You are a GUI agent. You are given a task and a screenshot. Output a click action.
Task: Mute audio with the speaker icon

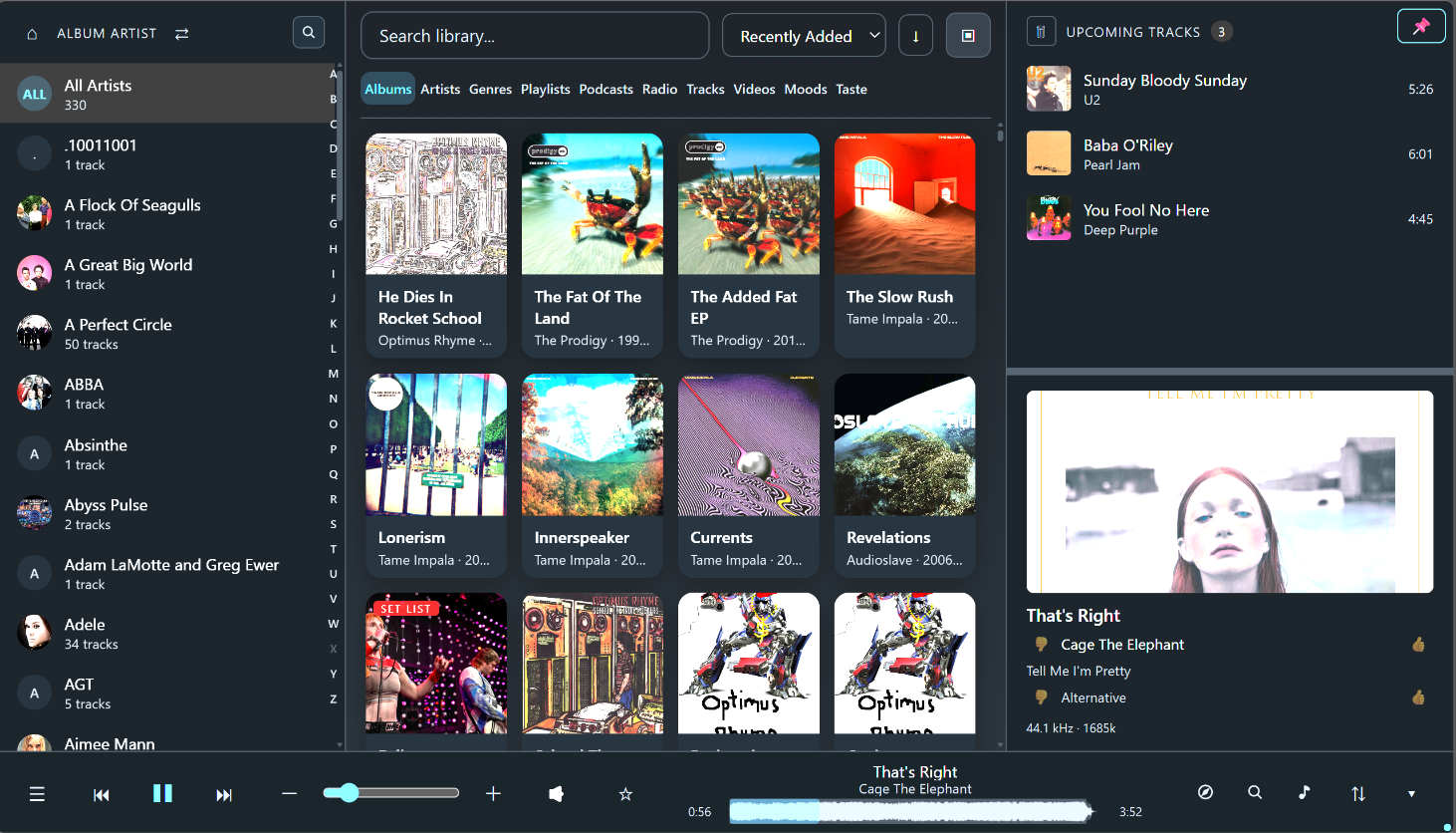click(557, 794)
